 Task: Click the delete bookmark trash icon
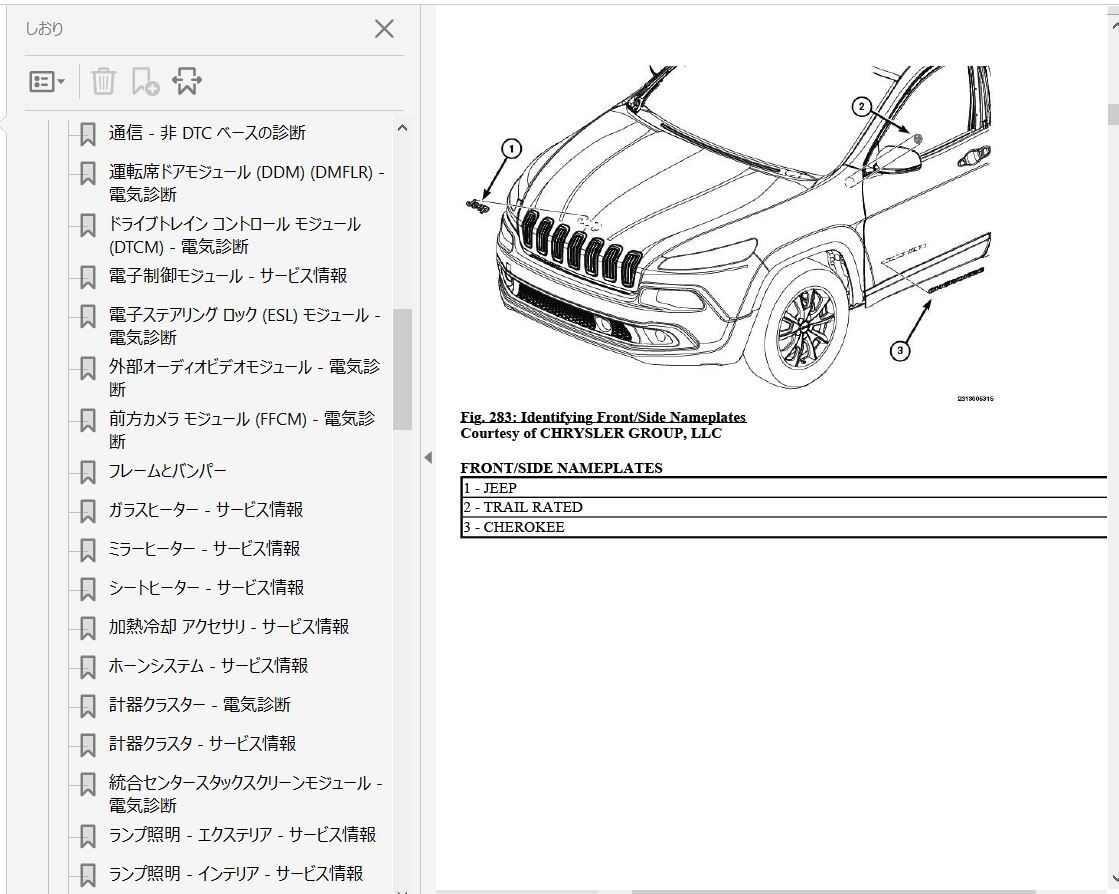[x=104, y=82]
